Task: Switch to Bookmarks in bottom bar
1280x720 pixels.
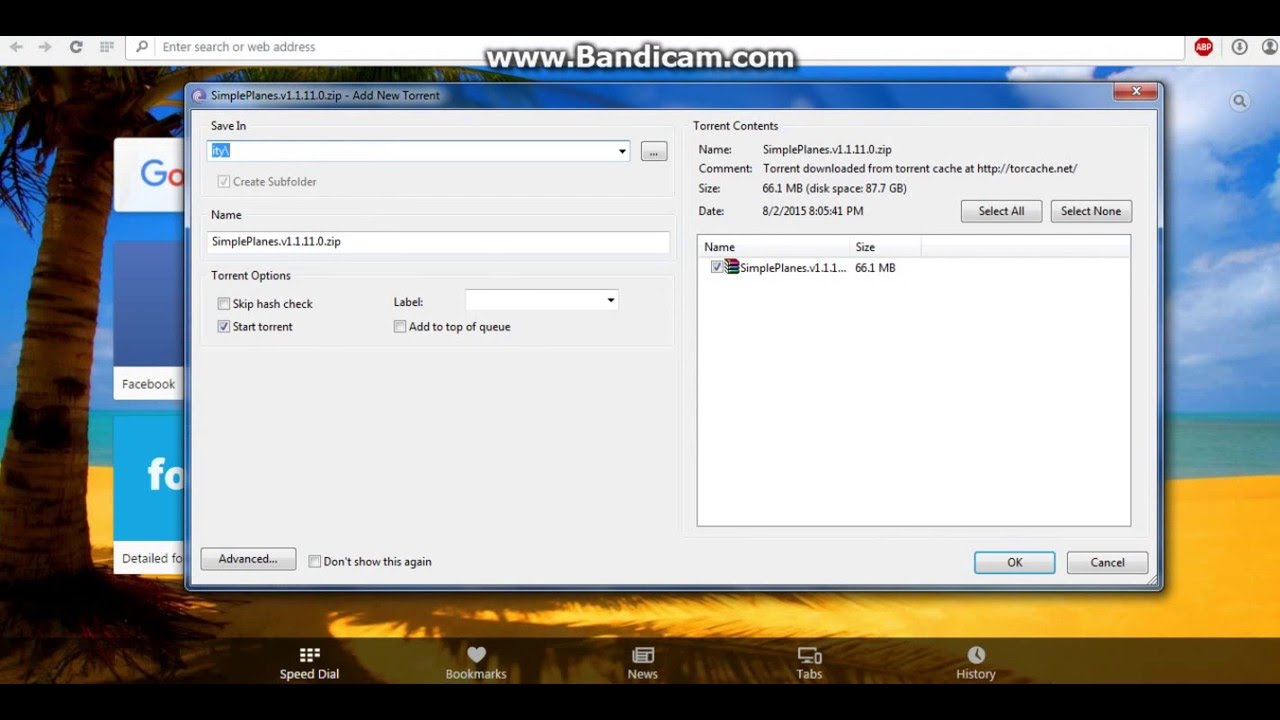Action: click(476, 663)
